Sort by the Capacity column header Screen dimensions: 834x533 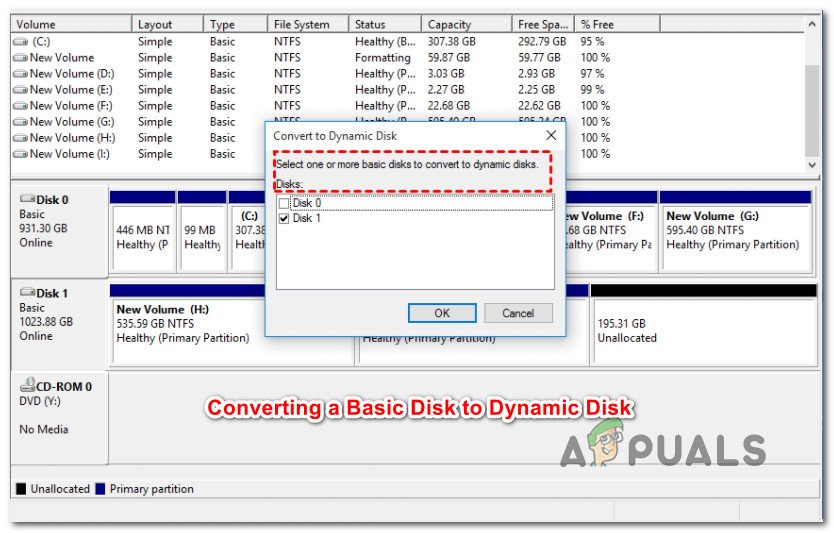pyautogui.click(x=467, y=24)
